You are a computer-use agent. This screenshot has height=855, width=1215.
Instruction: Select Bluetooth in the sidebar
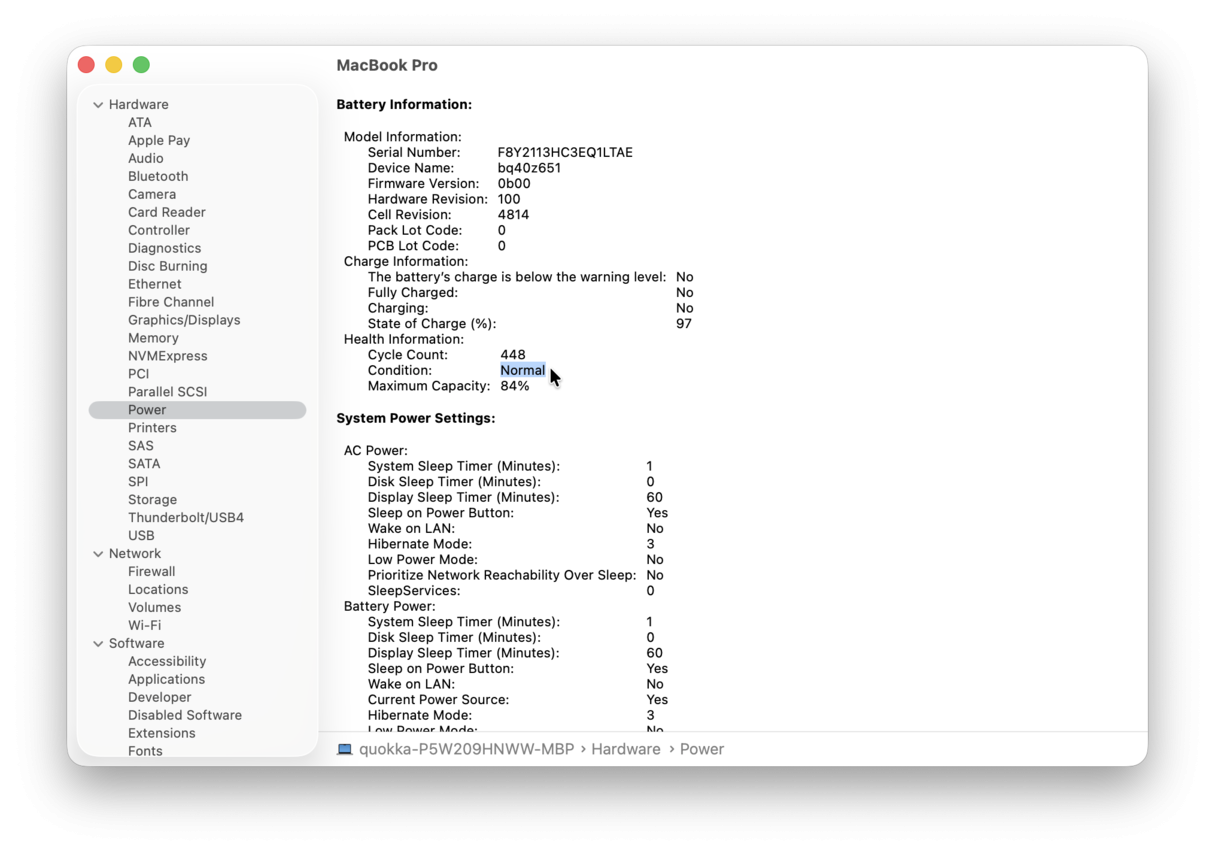[x=158, y=176]
